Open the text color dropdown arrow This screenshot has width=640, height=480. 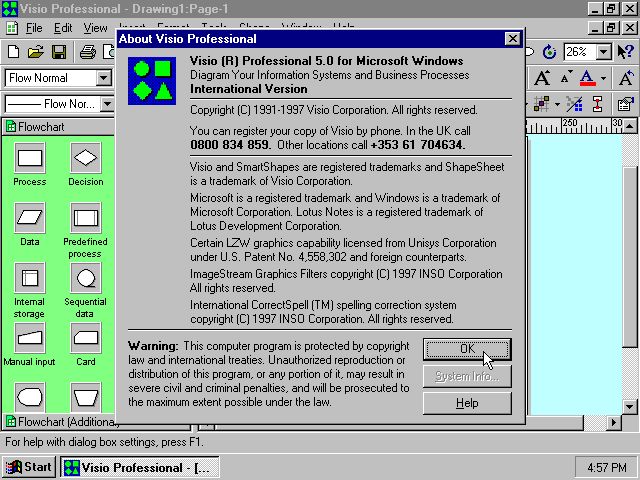point(603,78)
